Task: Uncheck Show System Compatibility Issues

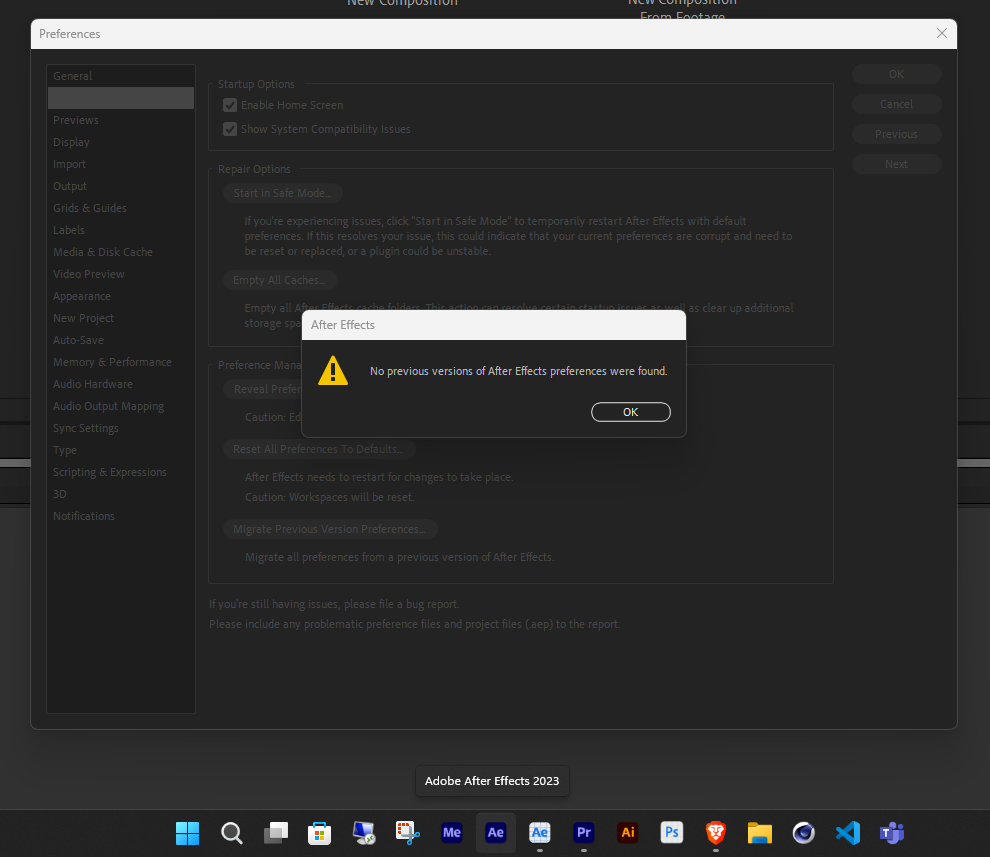Action: 230,128
